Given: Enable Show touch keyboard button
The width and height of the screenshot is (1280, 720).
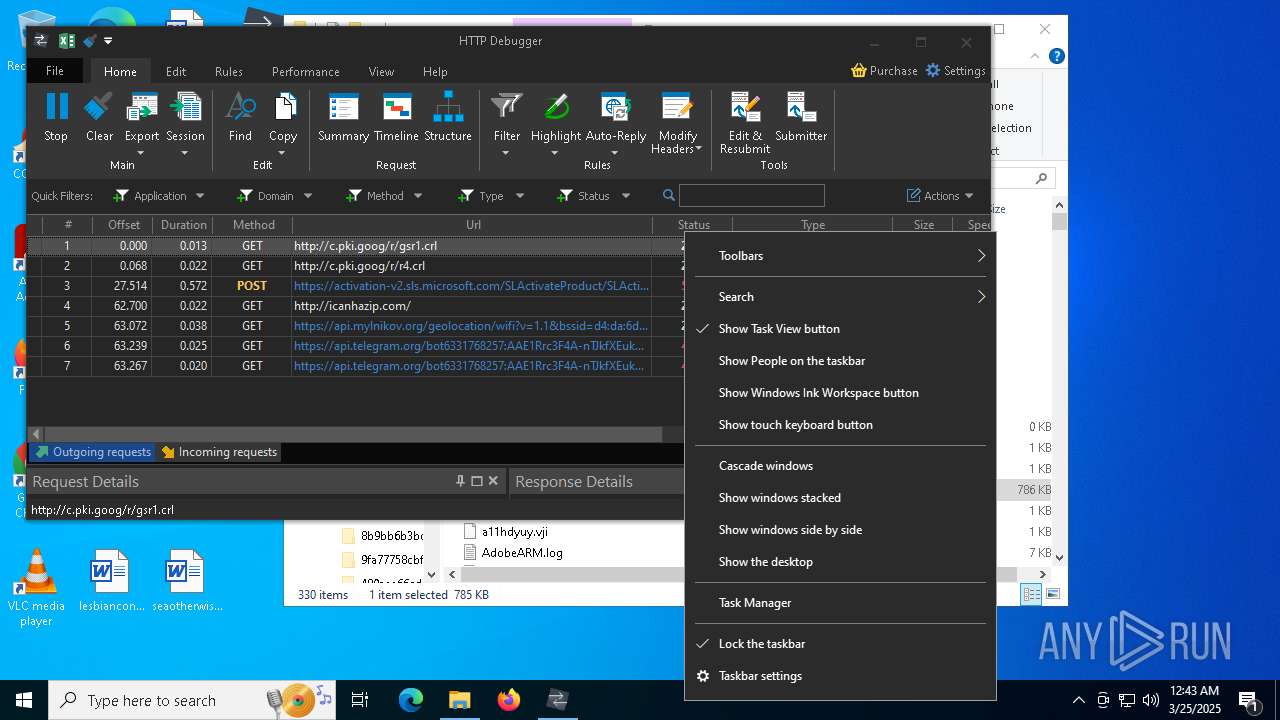Looking at the screenshot, I should 840,425.
